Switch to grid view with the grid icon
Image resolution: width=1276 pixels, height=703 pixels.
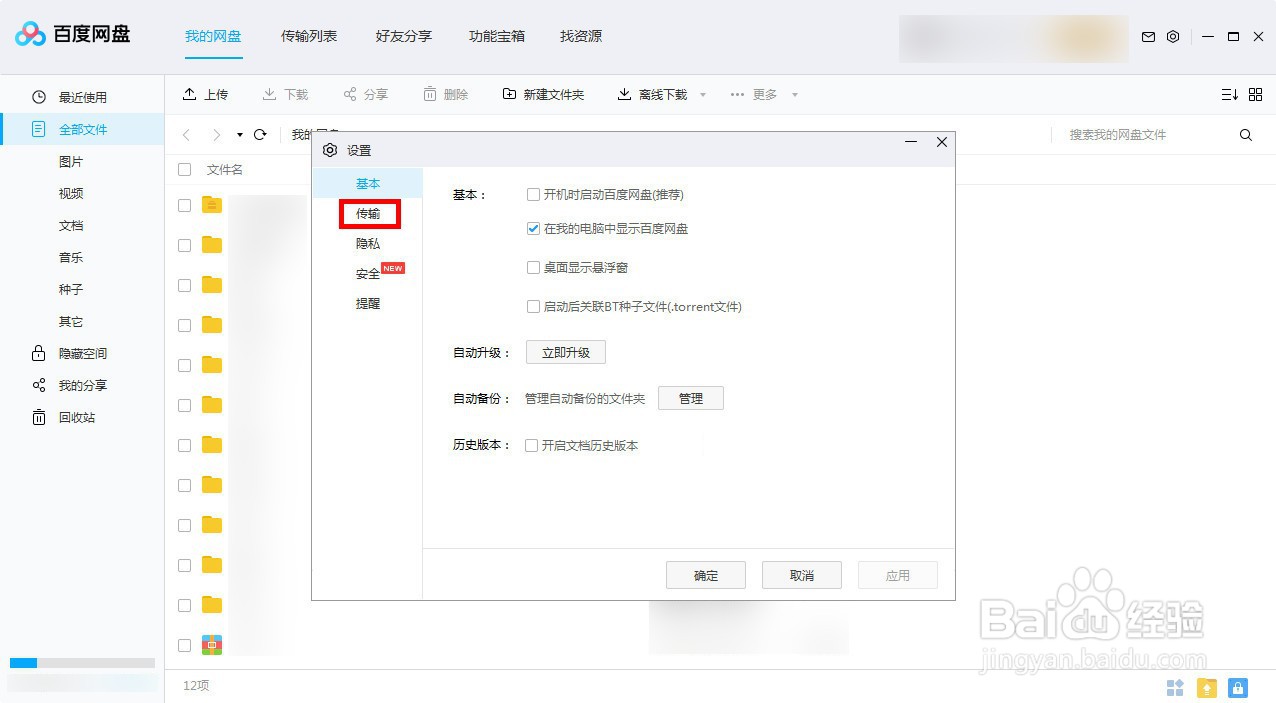tap(1255, 94)
